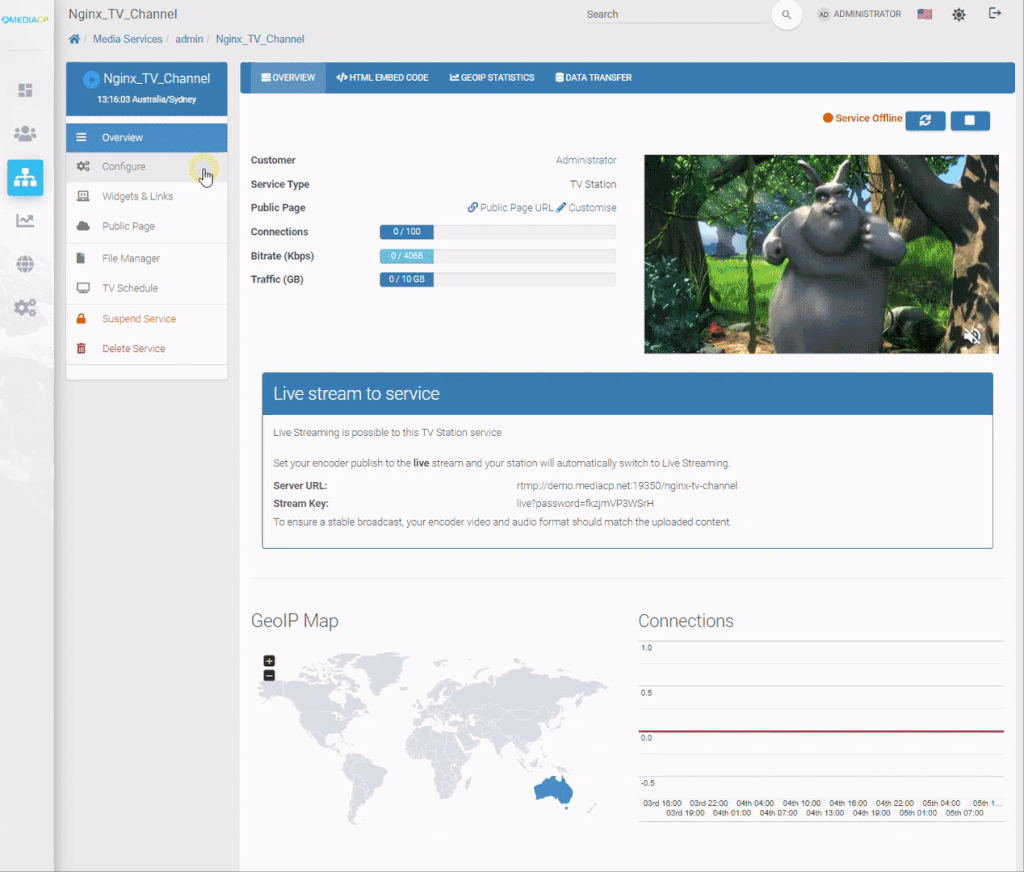The width and height of the screenshot is (1024, 872).
Task: Click the Service Offline status text
Action: coord(869,118)
